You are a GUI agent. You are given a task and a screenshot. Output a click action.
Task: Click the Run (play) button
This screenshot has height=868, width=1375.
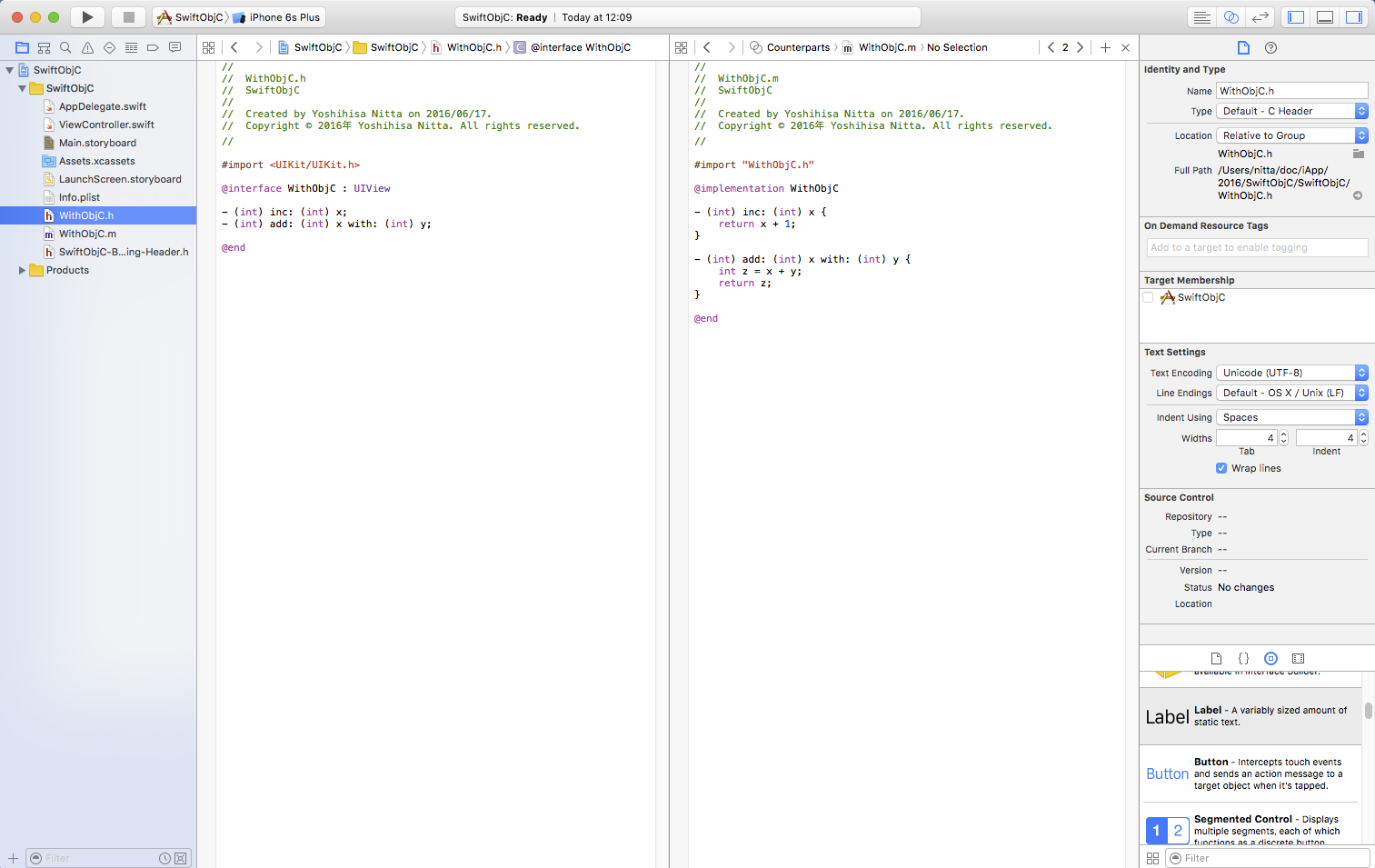87,17
